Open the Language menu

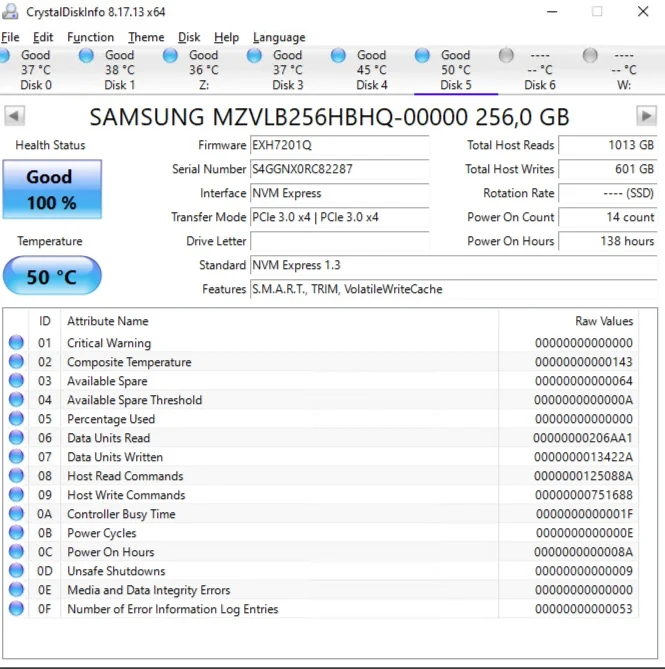point(279,38)
